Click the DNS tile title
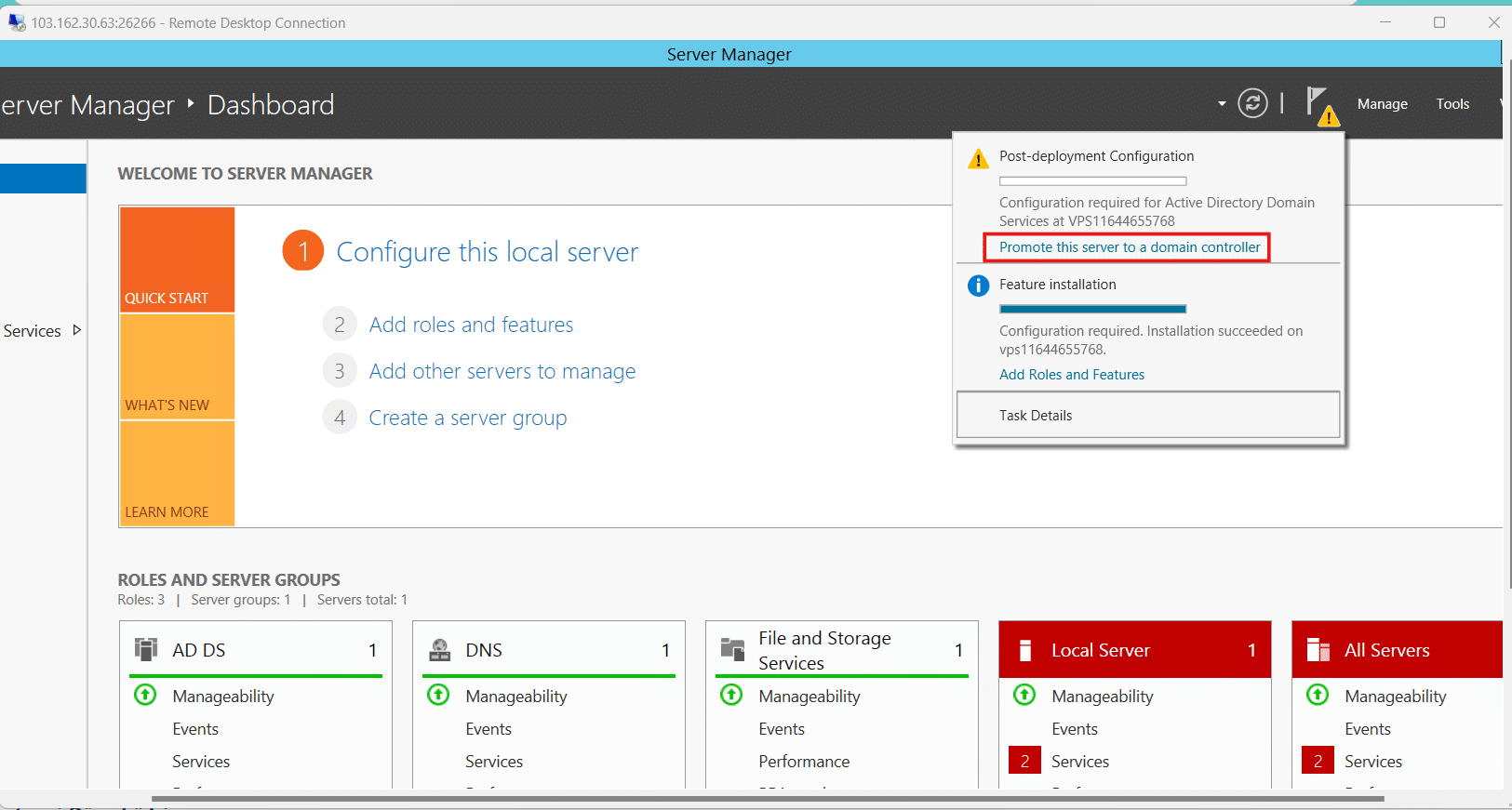 (x=484, y=650)
